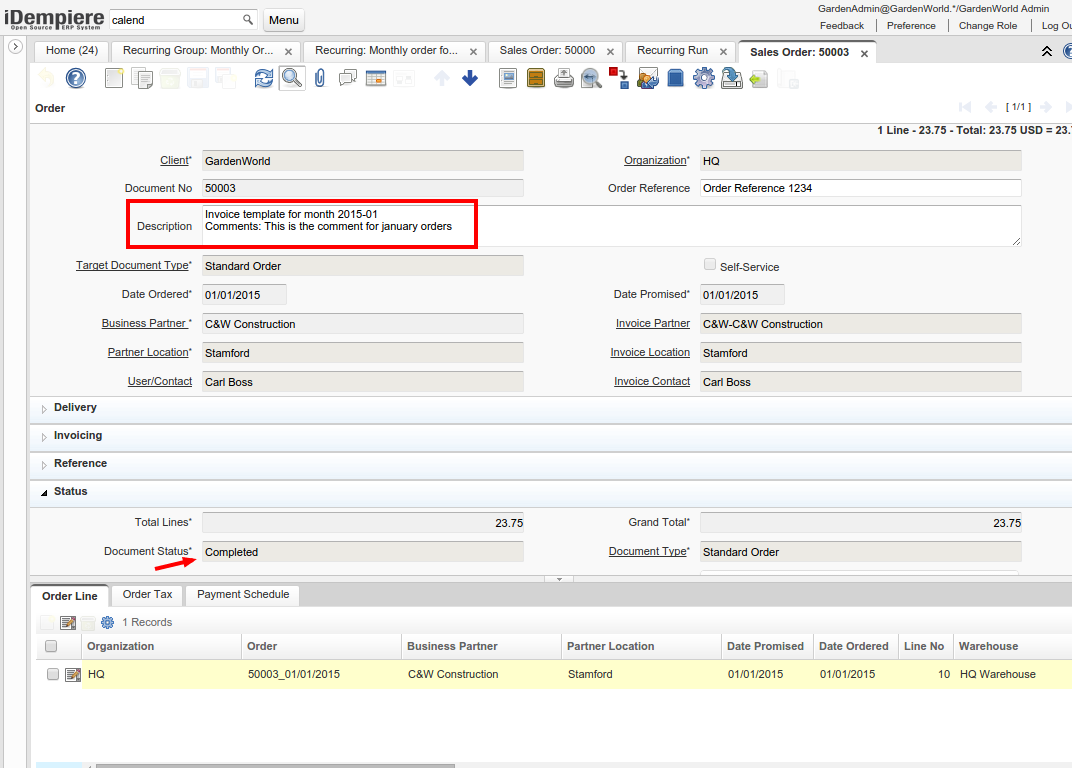Collapse the Status section
This screenshot has height=768, width=1072.
70,492
